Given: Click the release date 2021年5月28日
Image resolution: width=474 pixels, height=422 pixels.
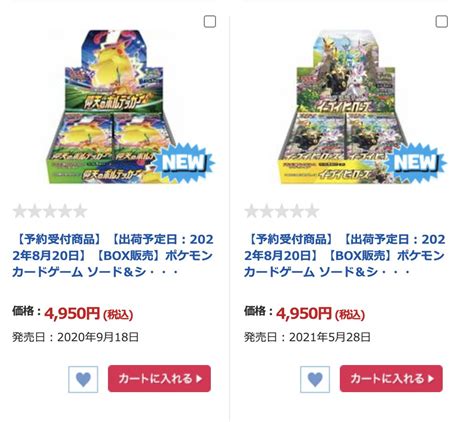Looking at the screenshot, I should [330, 337].
